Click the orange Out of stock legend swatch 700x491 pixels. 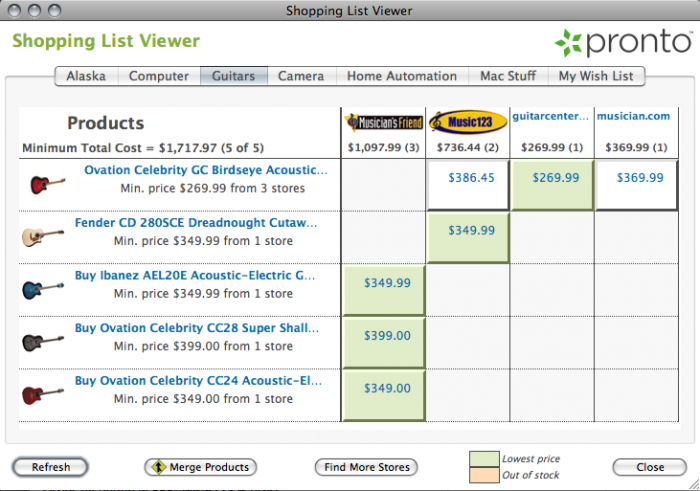coord(484,475)
